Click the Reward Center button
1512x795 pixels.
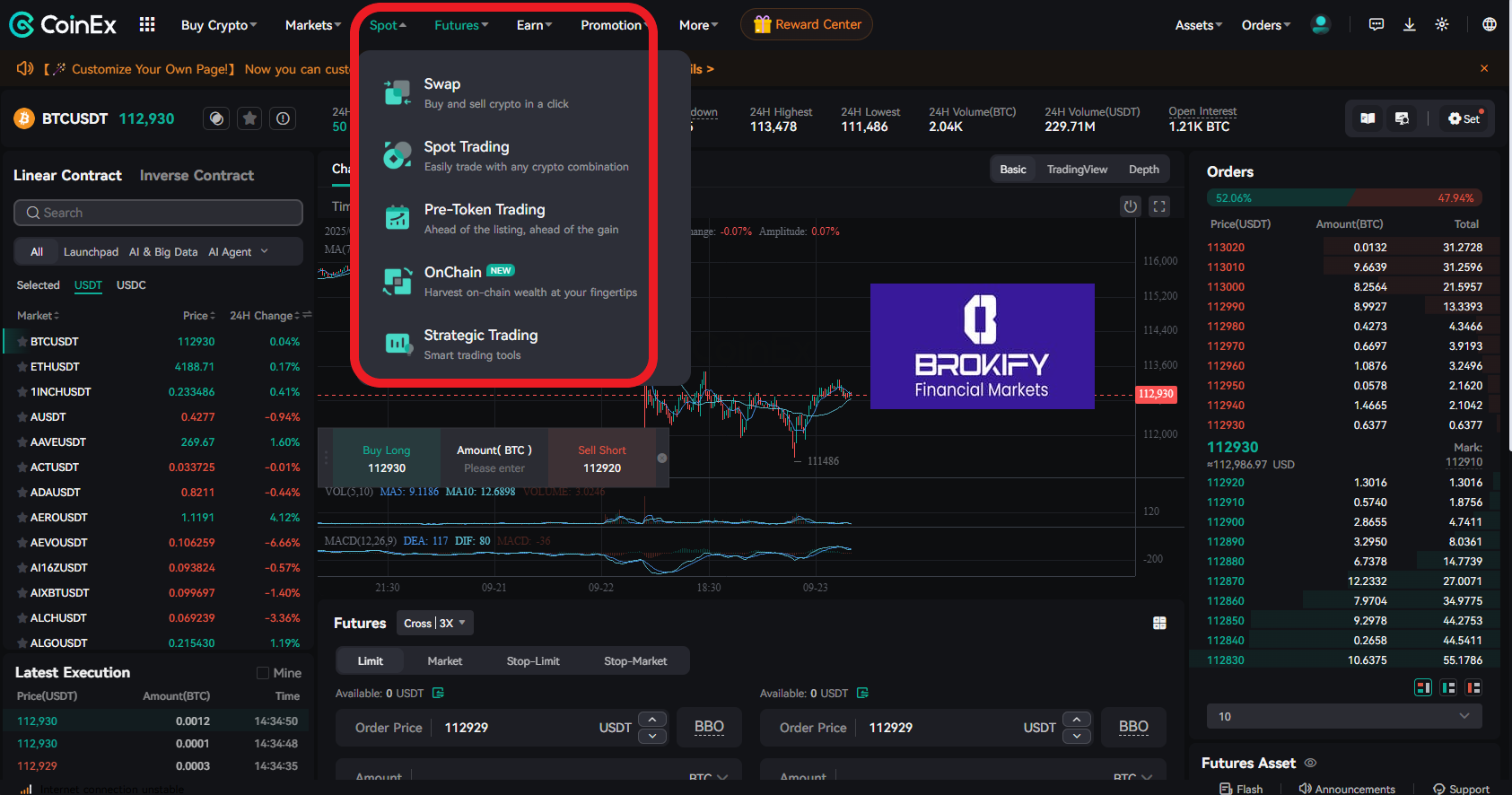pos(807,24)
